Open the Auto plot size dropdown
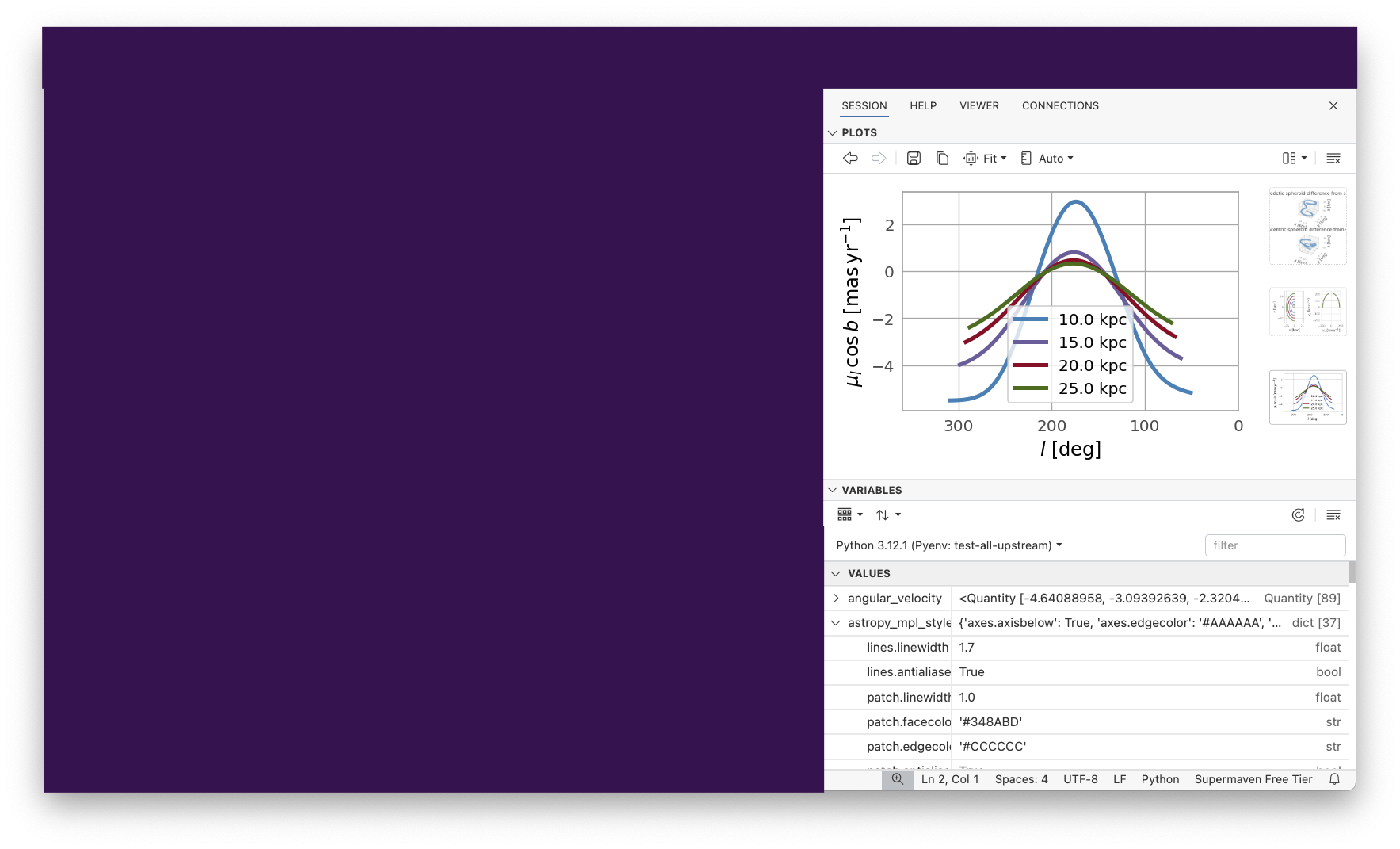The height and width of the screenshot is (849, 1400). click(x=1047, y=159)
